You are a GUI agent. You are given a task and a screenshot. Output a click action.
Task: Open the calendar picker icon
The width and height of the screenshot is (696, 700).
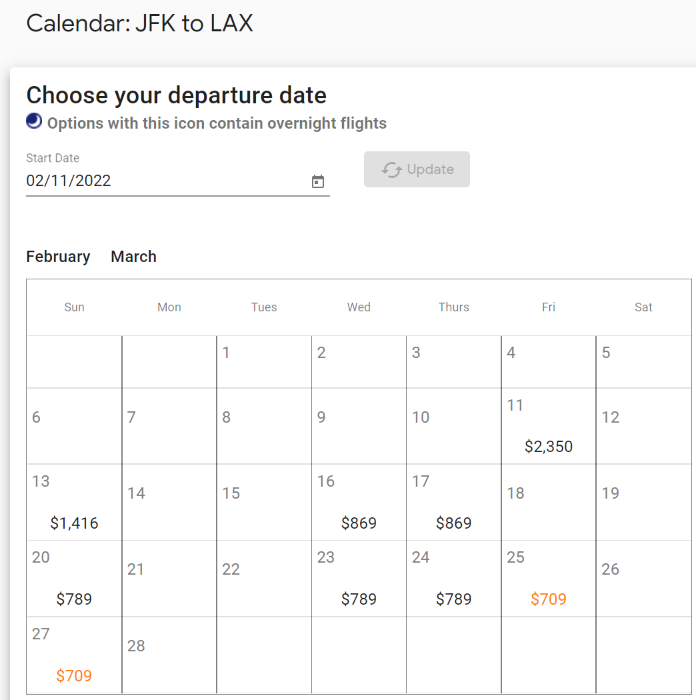(x=317, y=181)
